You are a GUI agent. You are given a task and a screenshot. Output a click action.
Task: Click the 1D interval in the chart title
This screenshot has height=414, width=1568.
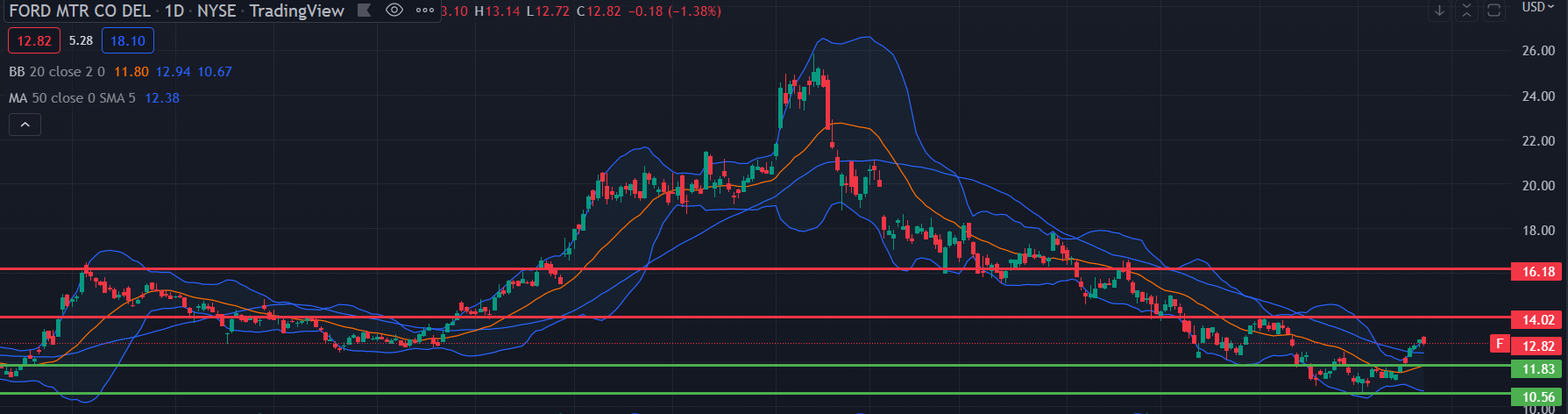click(173, 11)
